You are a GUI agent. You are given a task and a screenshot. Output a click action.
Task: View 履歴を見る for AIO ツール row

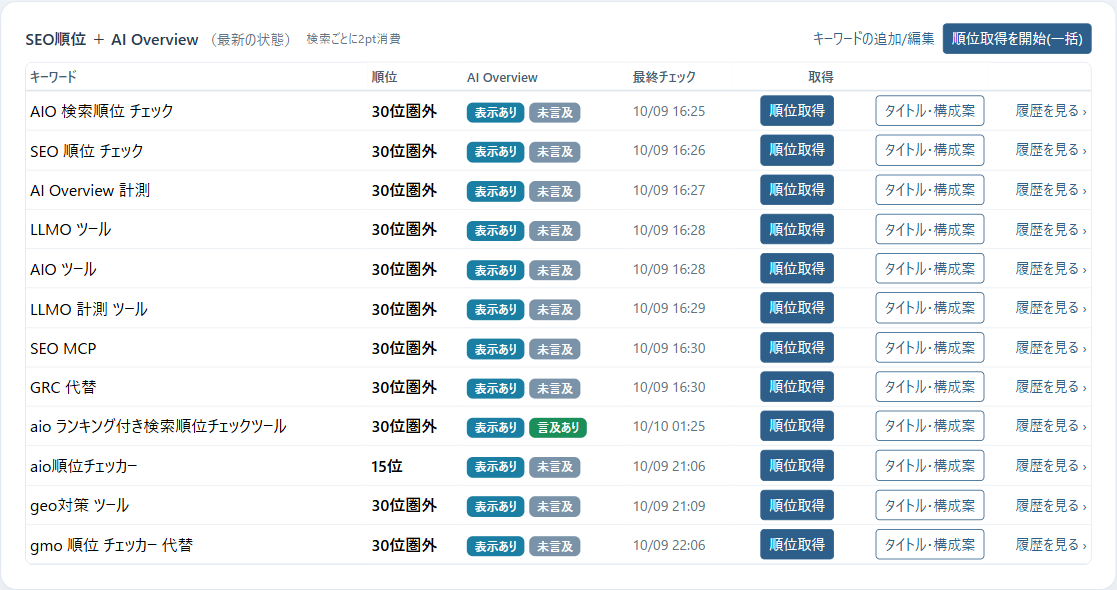1051,269
